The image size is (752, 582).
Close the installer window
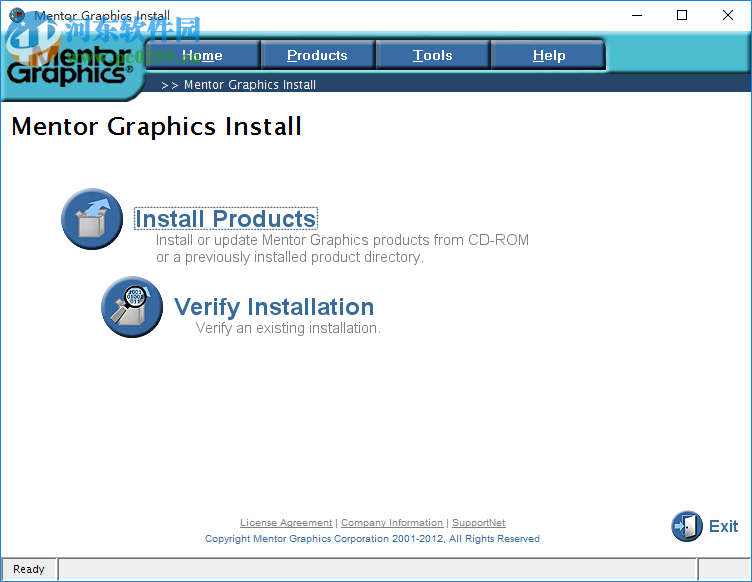pos(728,15)
